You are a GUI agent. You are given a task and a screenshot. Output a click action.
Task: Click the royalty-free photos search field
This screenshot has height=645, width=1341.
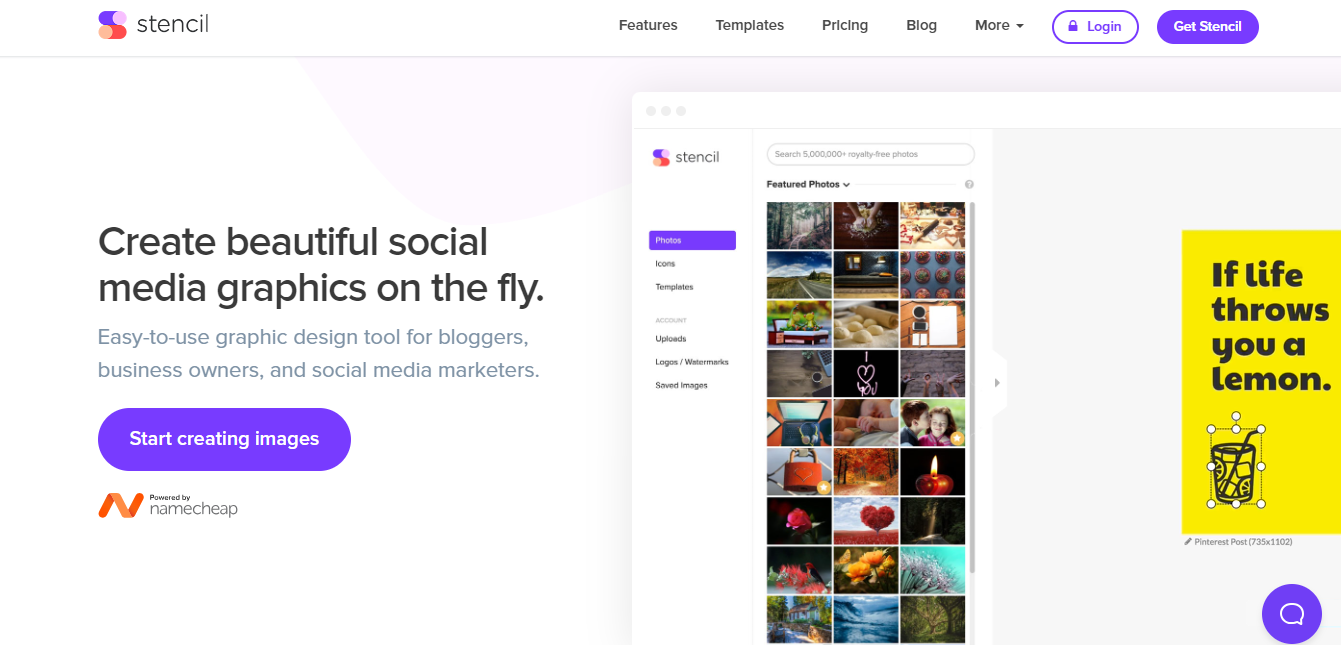(870, 154)
